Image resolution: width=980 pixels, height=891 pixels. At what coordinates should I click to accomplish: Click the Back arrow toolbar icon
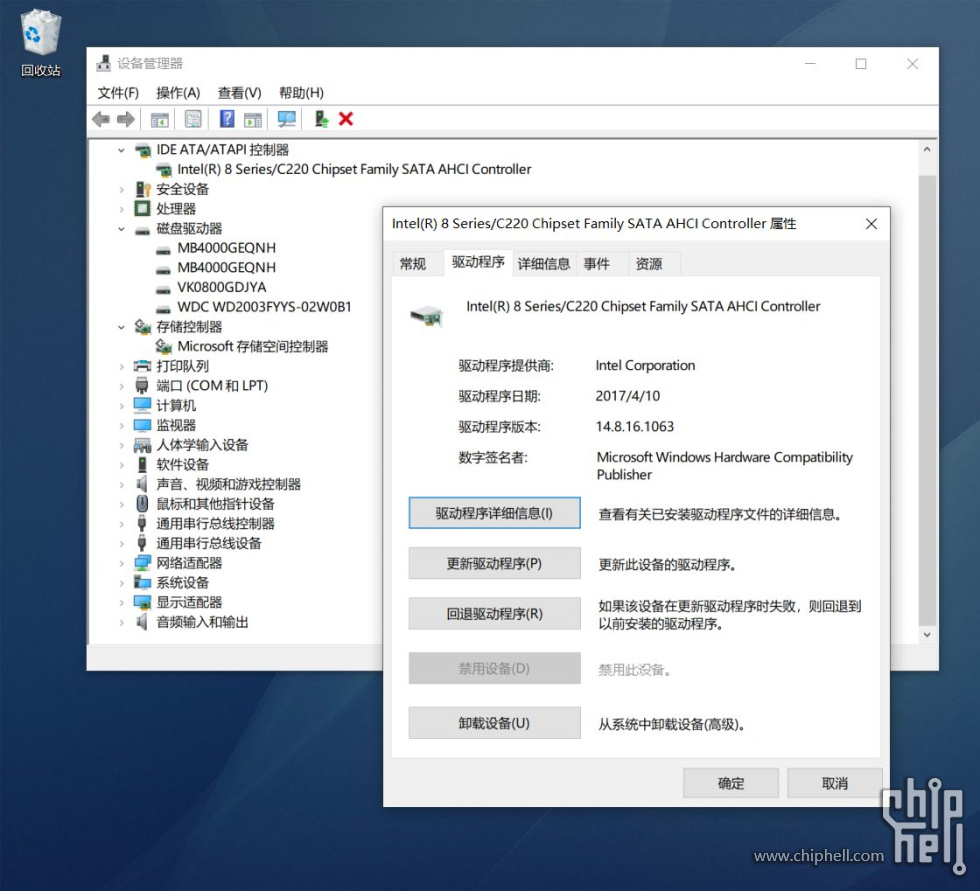coord(101,119)
